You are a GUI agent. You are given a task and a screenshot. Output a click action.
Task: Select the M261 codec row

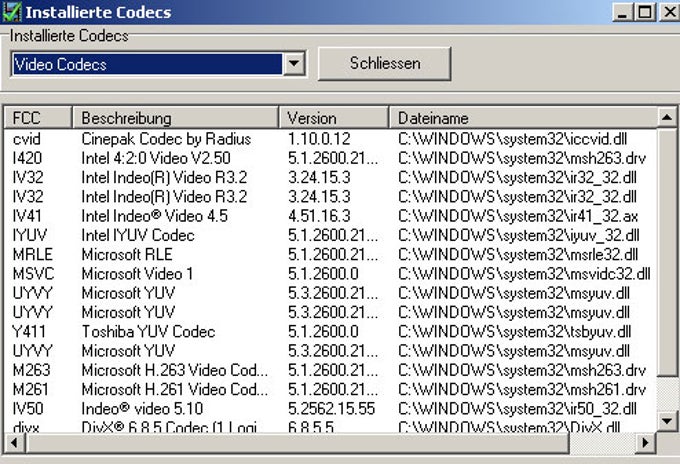point(330,389)
